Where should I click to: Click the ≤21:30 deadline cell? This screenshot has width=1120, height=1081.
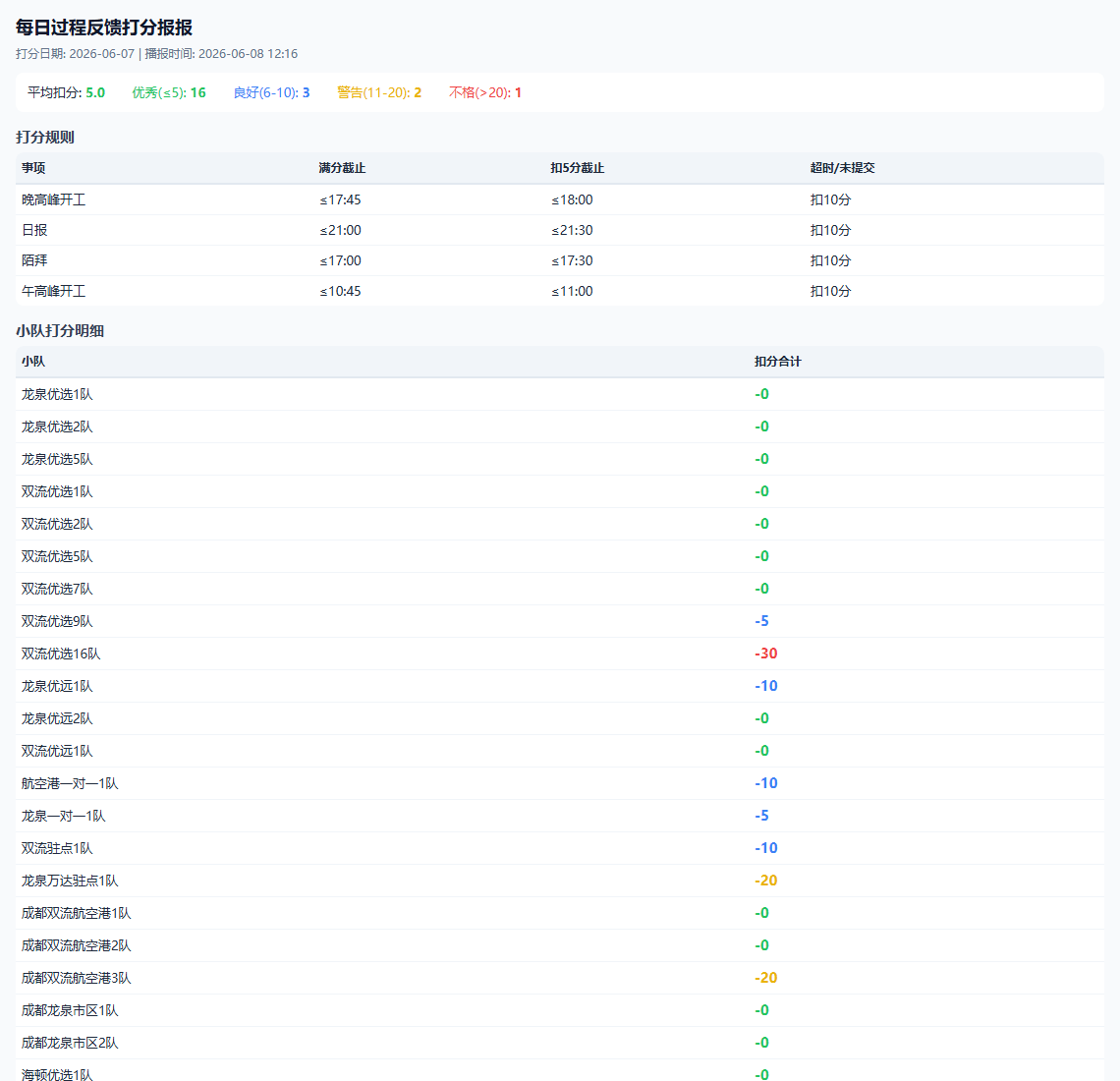coord(572,230)
